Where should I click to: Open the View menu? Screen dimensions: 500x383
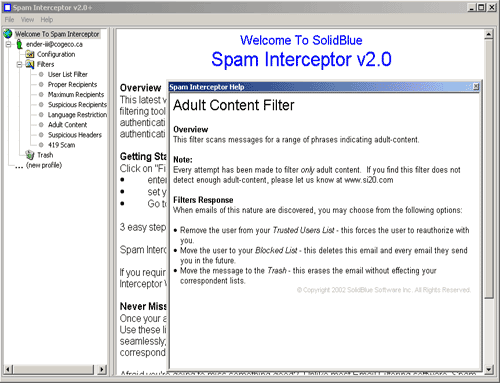tap(27, 20)
